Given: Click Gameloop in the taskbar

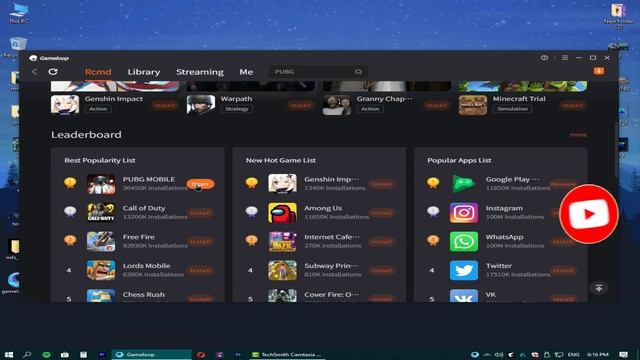Looking at the screenshot, I should [151, 354].
